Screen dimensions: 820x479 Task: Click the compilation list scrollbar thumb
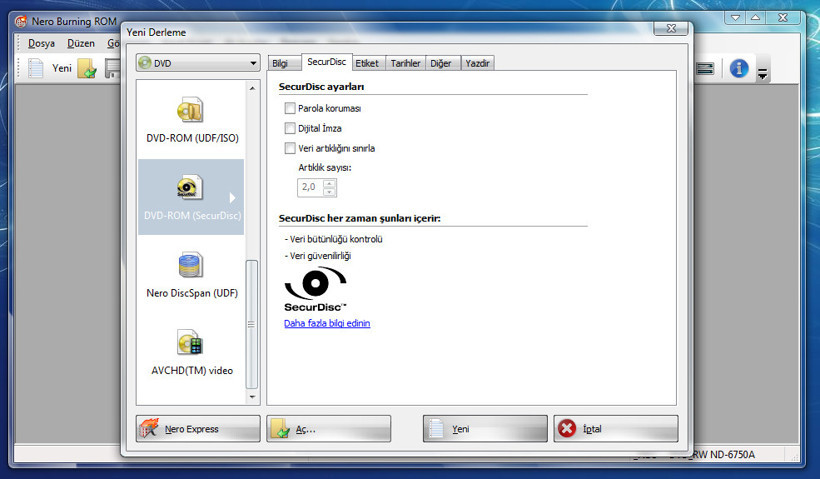[x=252, y=324]
